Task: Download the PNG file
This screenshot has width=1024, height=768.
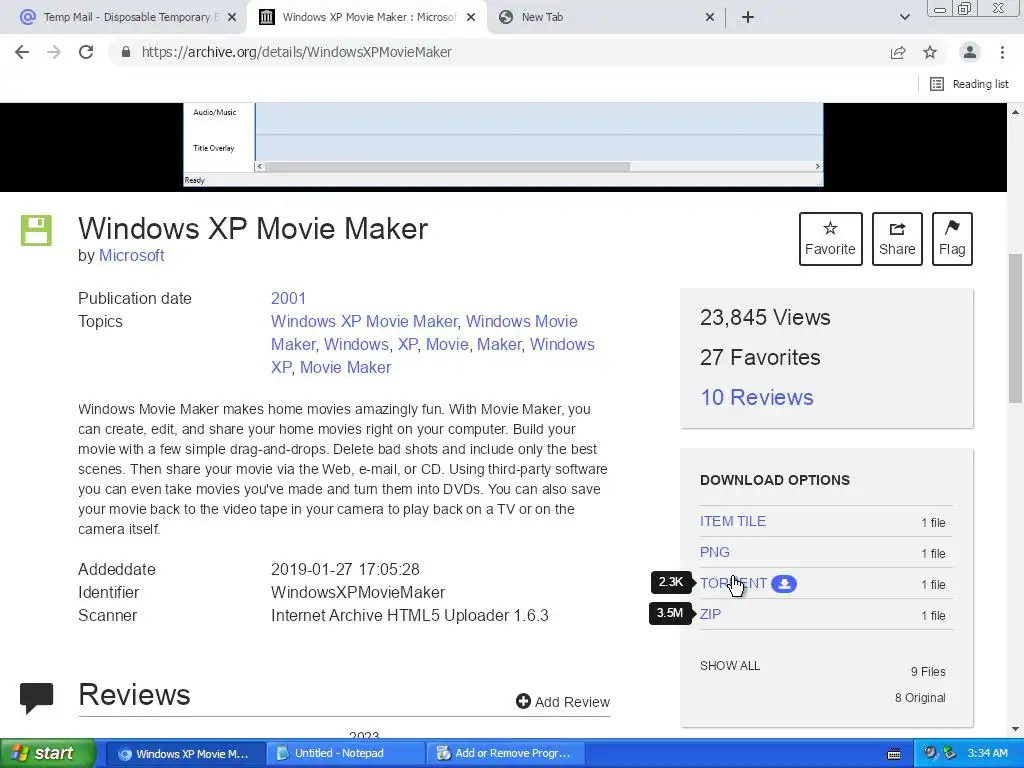Action: click(x=714, y=552)
